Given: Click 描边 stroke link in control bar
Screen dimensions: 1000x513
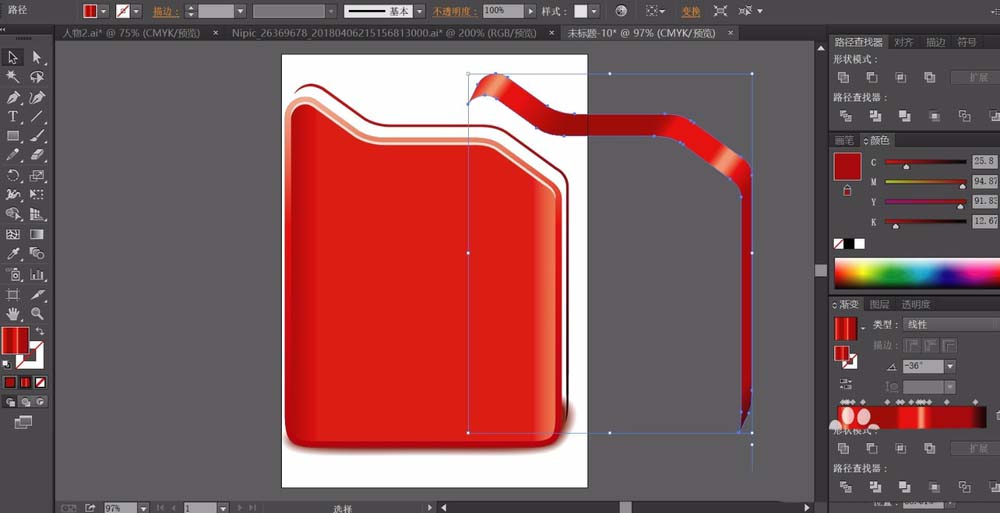Looking at the screenshot, I should tap(165, 11).
